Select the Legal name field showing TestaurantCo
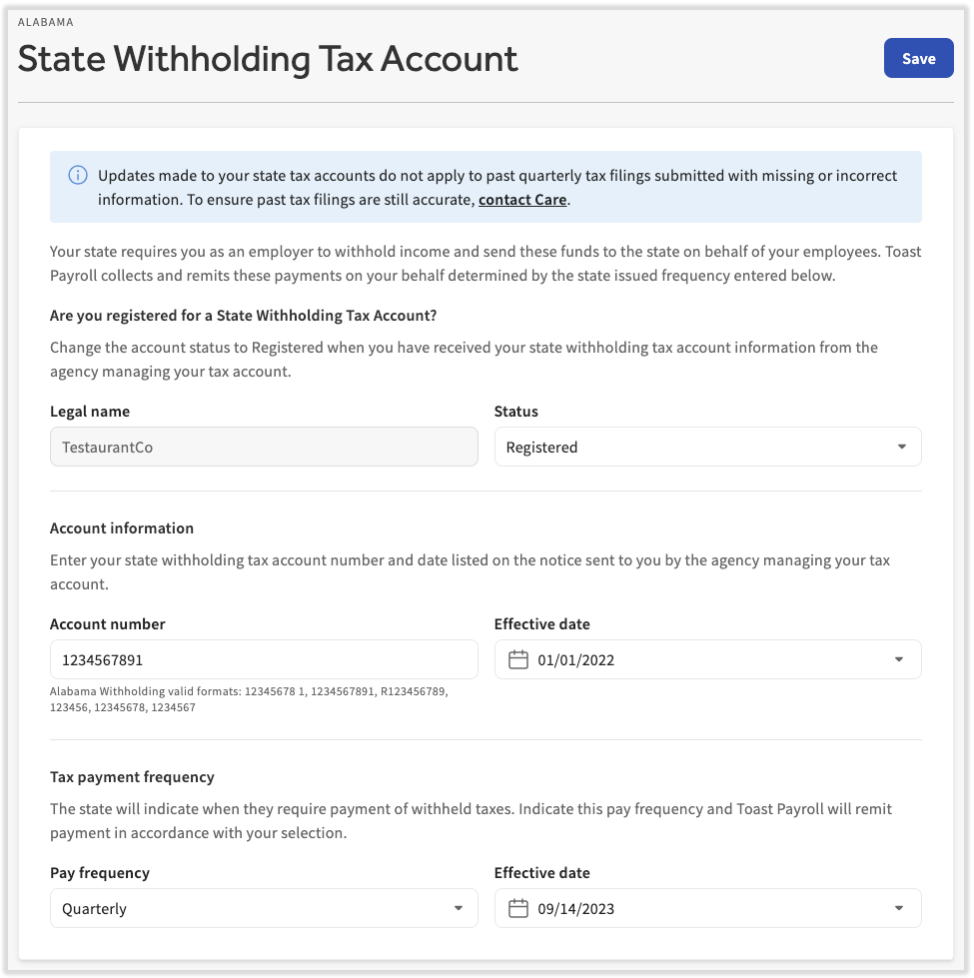Viewport: 974px width, 978px height. (x=264, y=447)
